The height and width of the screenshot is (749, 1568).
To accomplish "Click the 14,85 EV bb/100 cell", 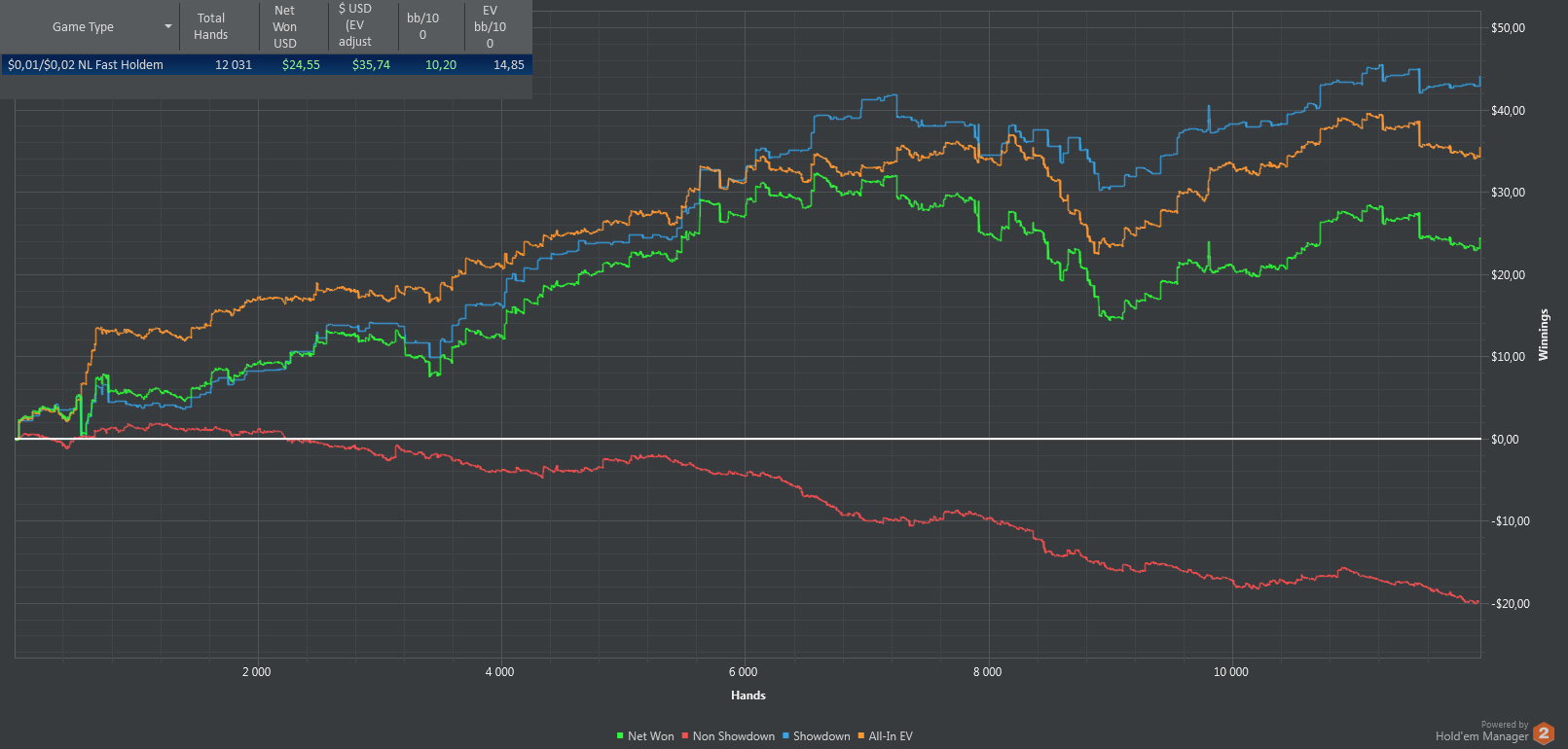I will (x=509, y=65).
